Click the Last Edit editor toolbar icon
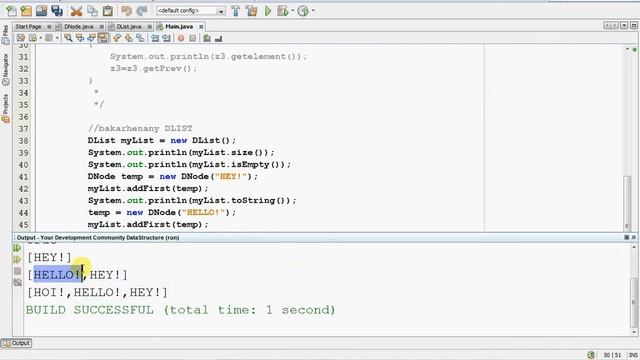Viewport: 640px width, 360px height. tap(20, 38)
